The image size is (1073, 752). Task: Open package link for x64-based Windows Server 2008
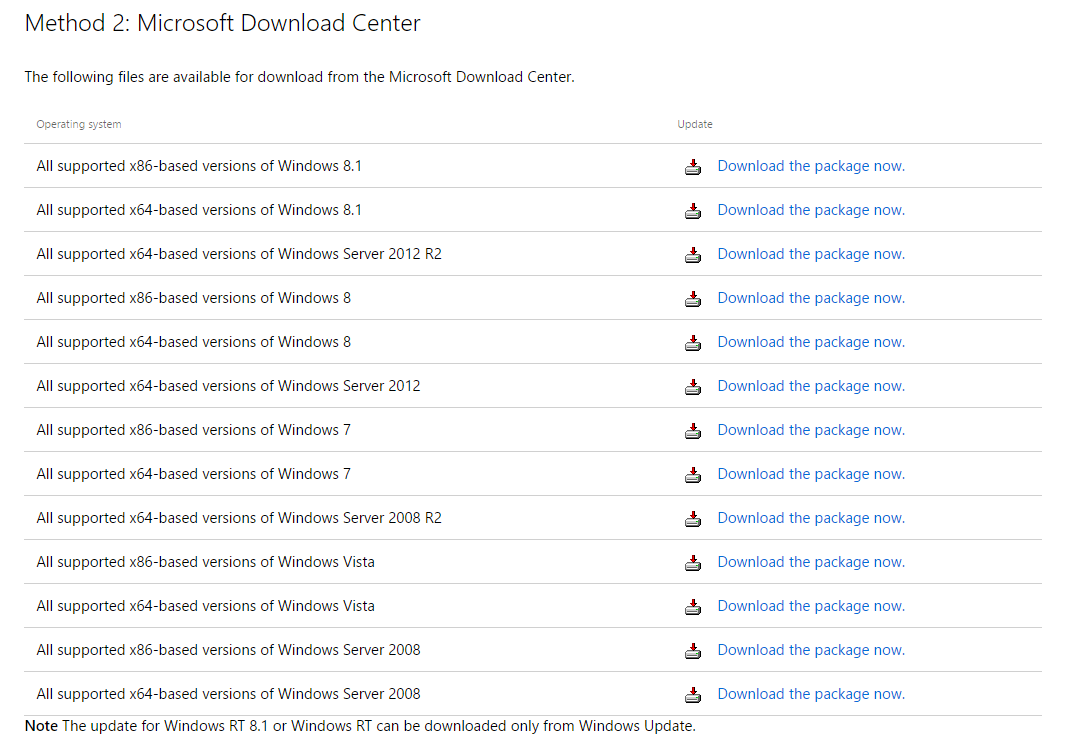point(810,694)
